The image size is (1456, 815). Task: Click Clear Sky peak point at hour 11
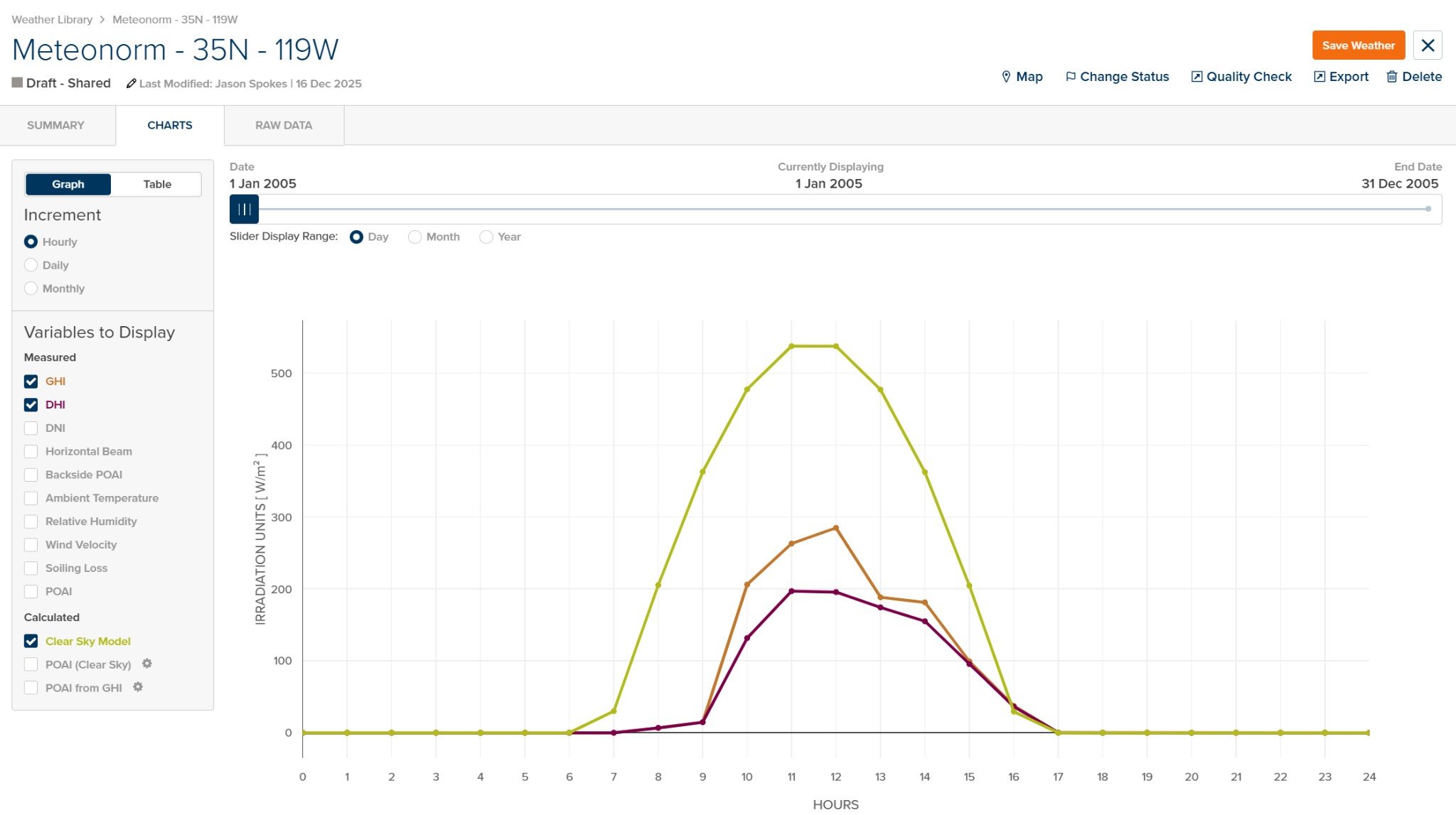791,347
